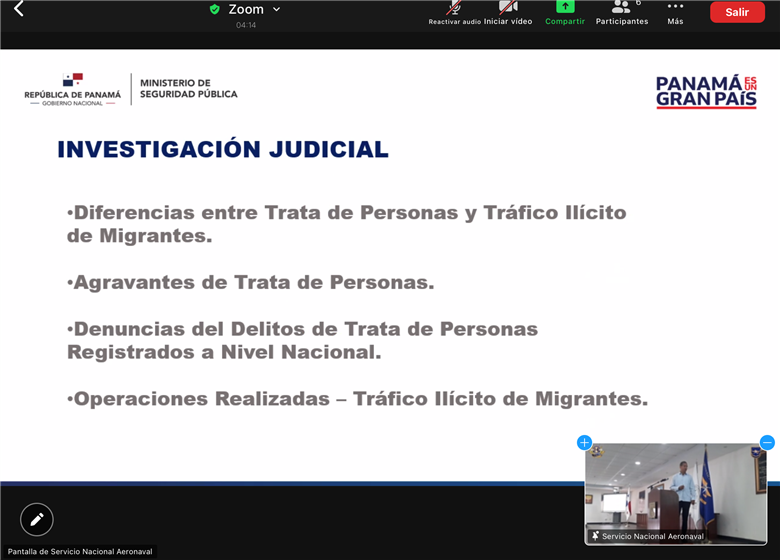Leave the meeting with Salir
780x560 pixels.
(x=737, y=12)
